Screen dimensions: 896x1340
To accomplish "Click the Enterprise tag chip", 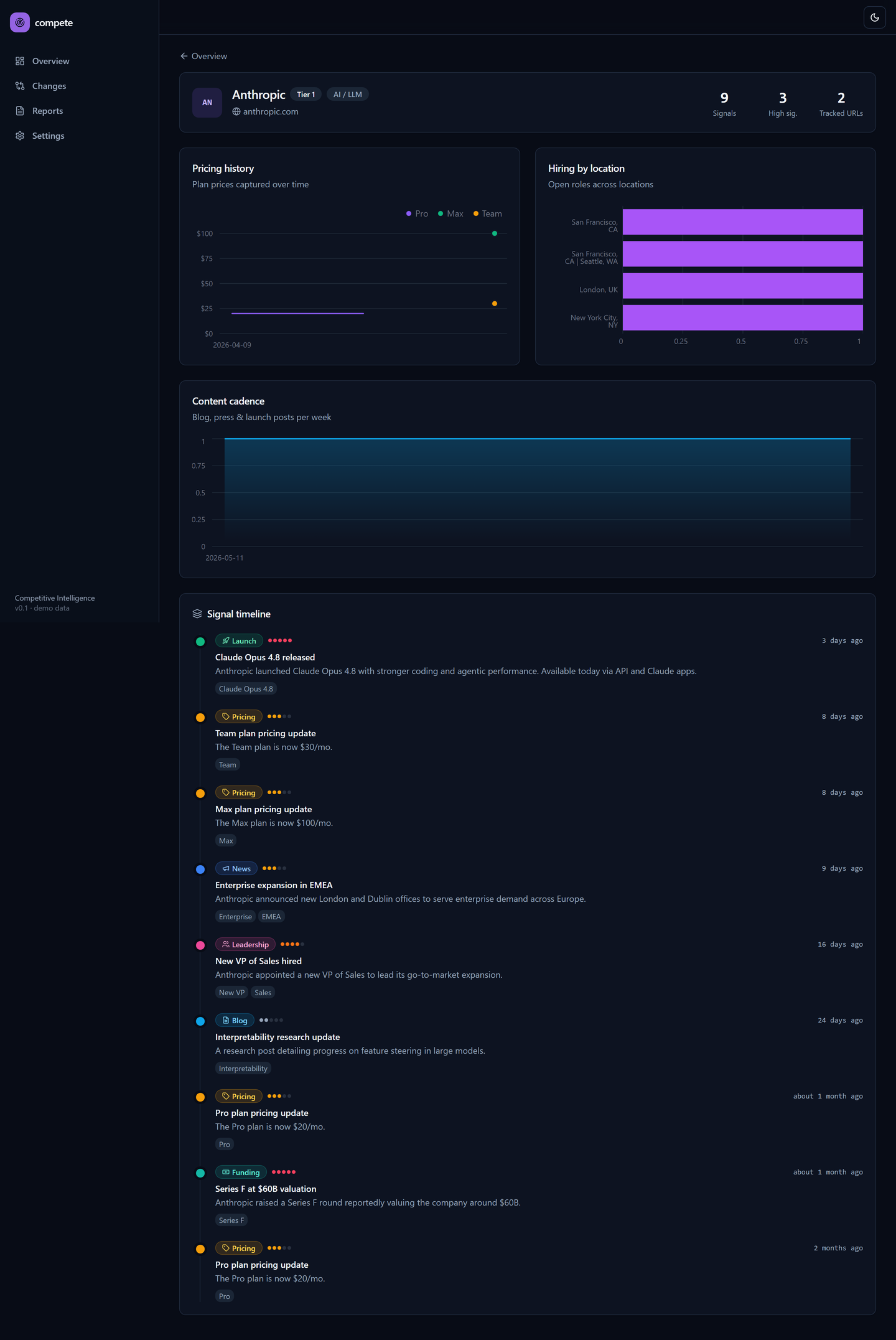I will point(235,917).
